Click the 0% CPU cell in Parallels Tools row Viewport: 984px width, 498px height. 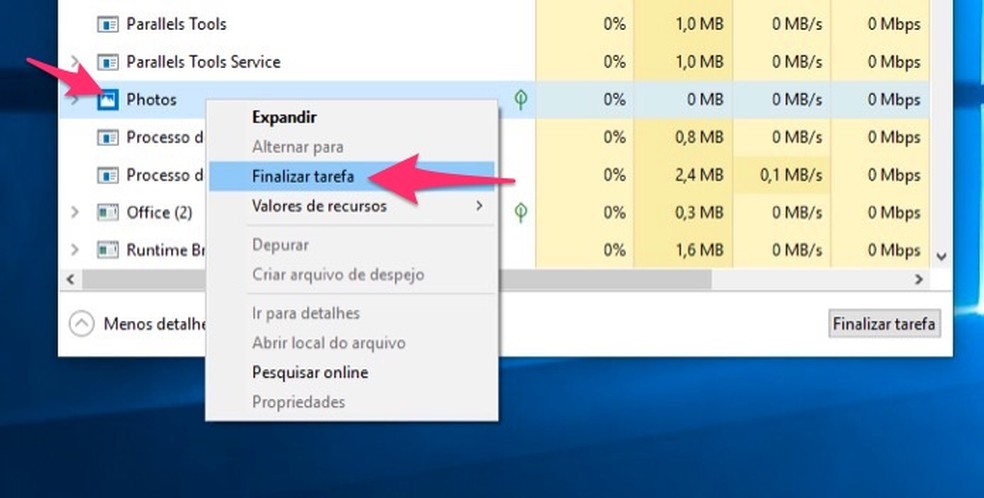[x=584, y=24]
